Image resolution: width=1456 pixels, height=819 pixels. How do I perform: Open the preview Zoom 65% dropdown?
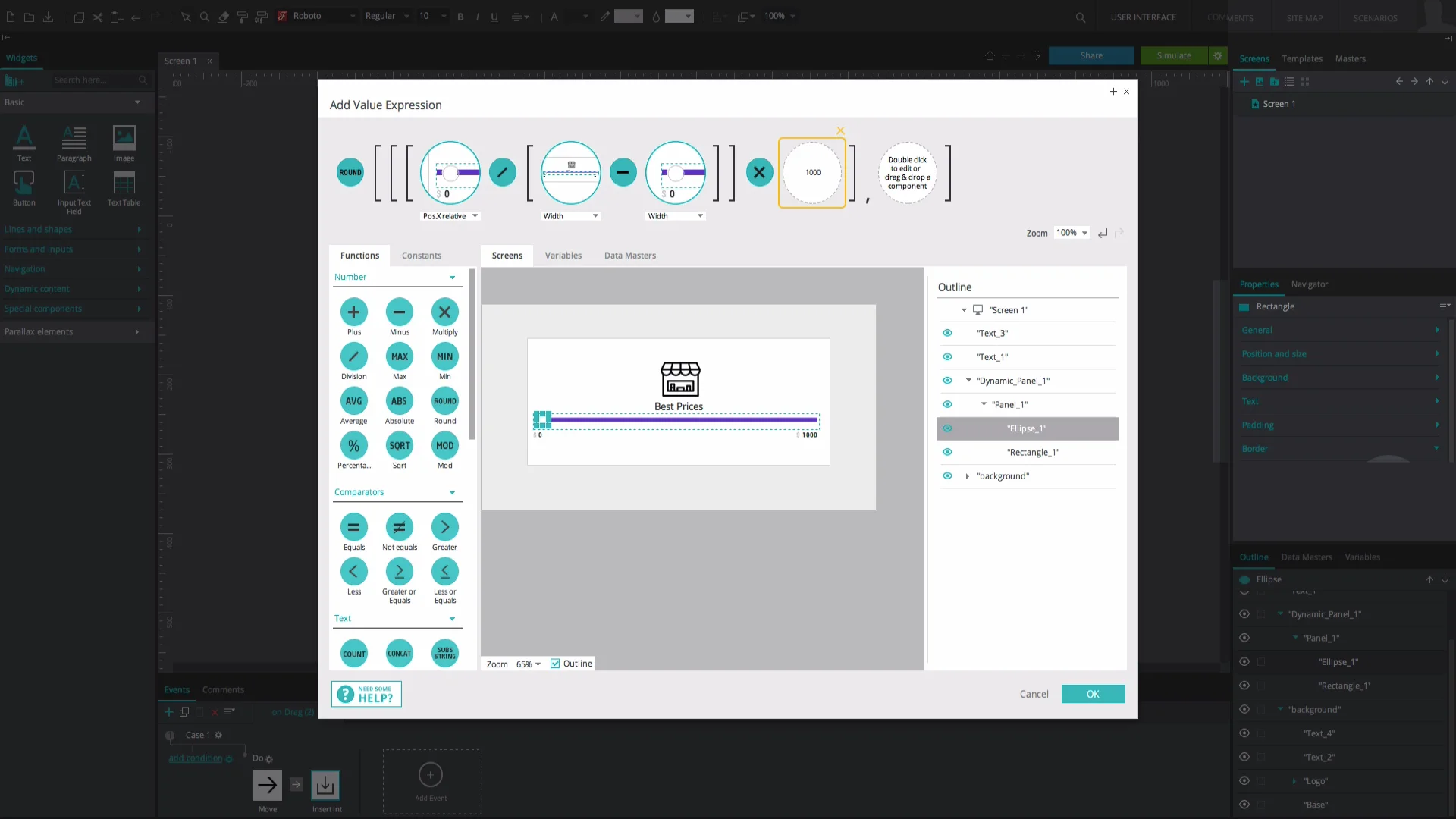point(529,664)
